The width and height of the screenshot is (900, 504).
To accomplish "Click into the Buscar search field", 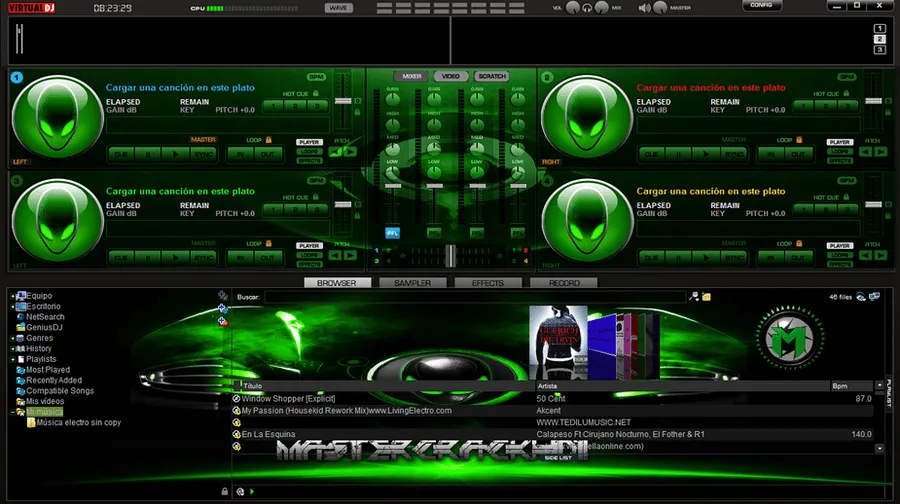I will coord(475,297).
